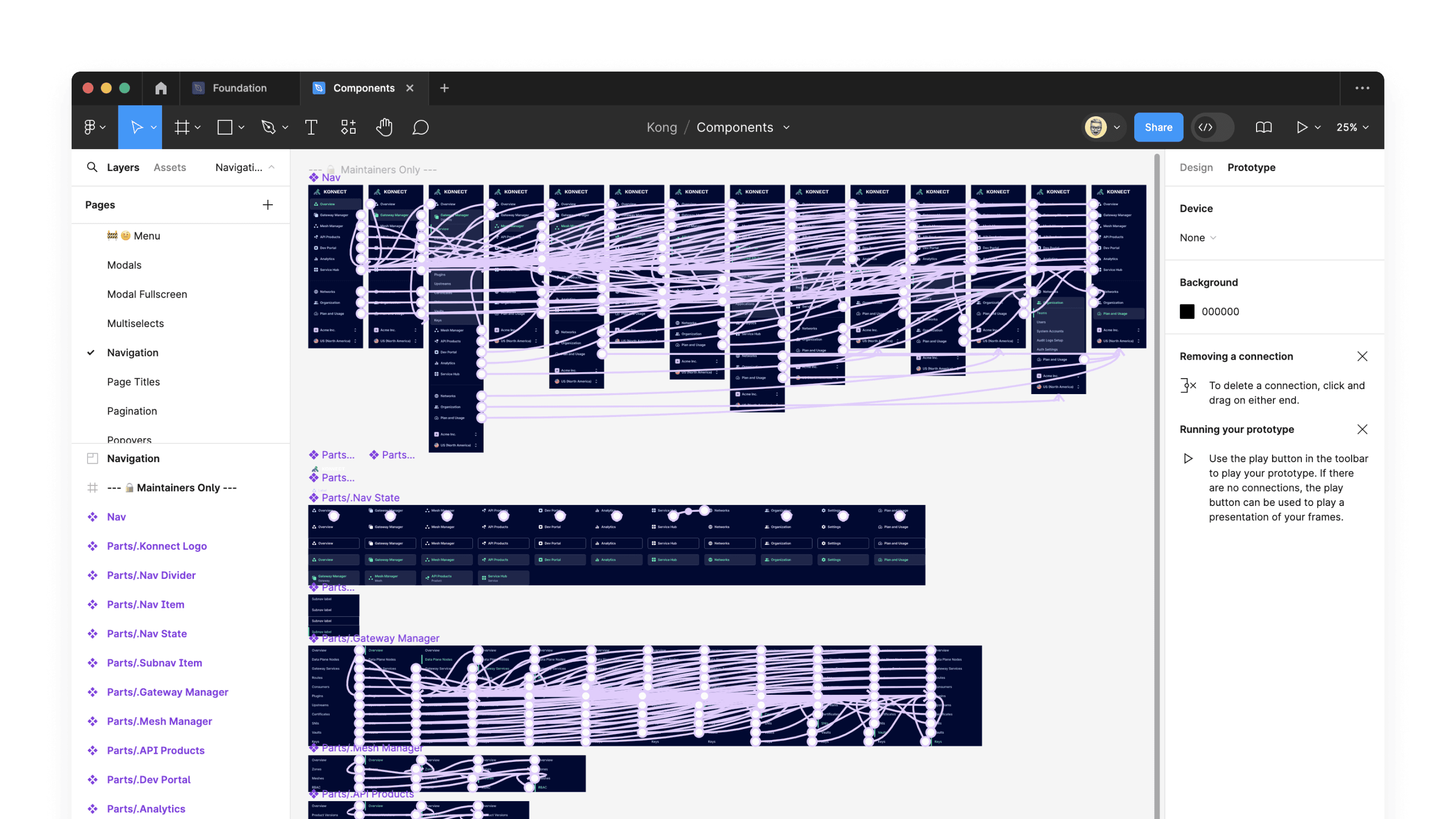1456x819 pixels.
Task: Dismiss the Removing a connection tip
Action: pyautogui.click(x=1362, y=356)
